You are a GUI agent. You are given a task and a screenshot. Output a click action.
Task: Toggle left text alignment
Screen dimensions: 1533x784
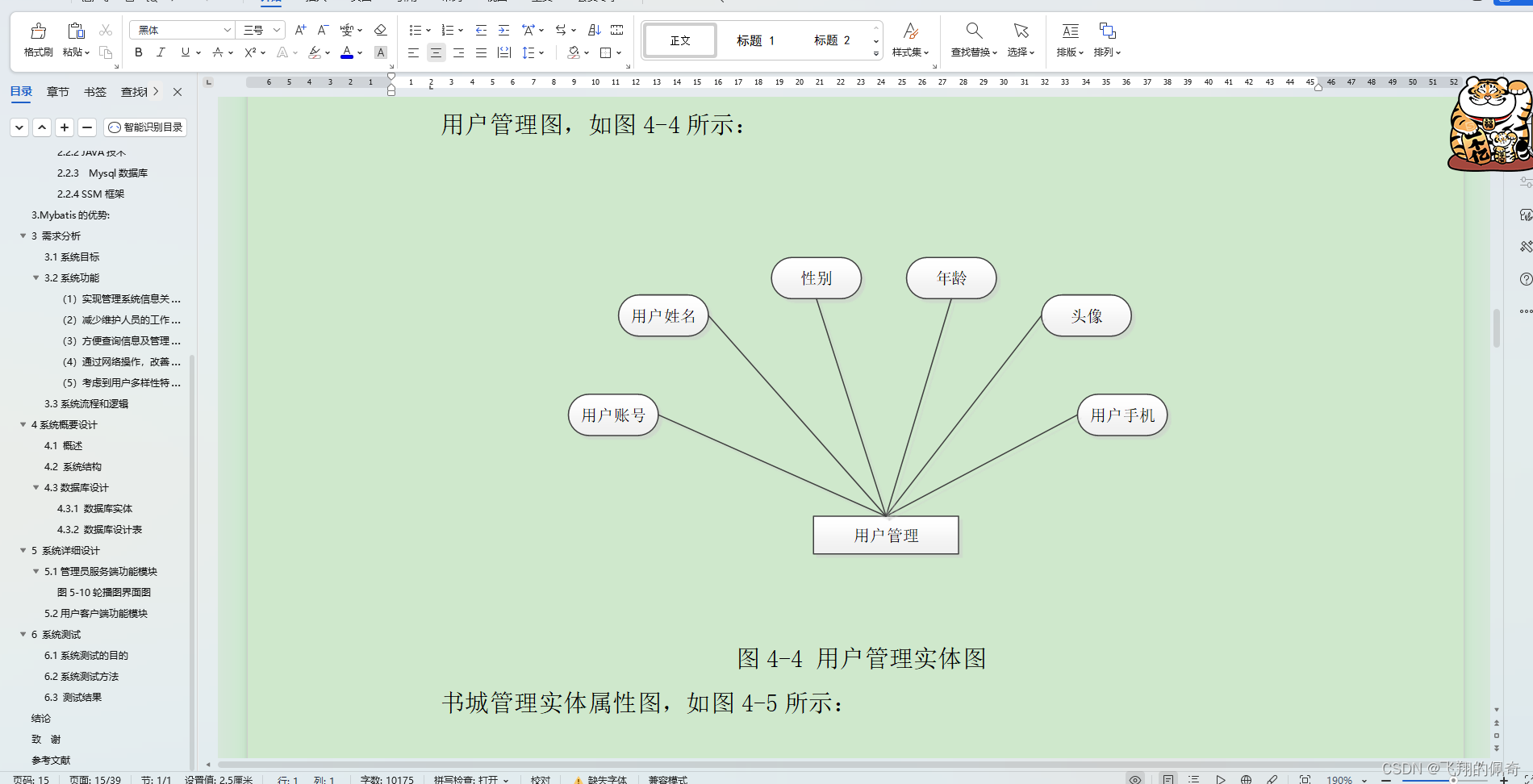pyautogui.click(x=413, y=52)
